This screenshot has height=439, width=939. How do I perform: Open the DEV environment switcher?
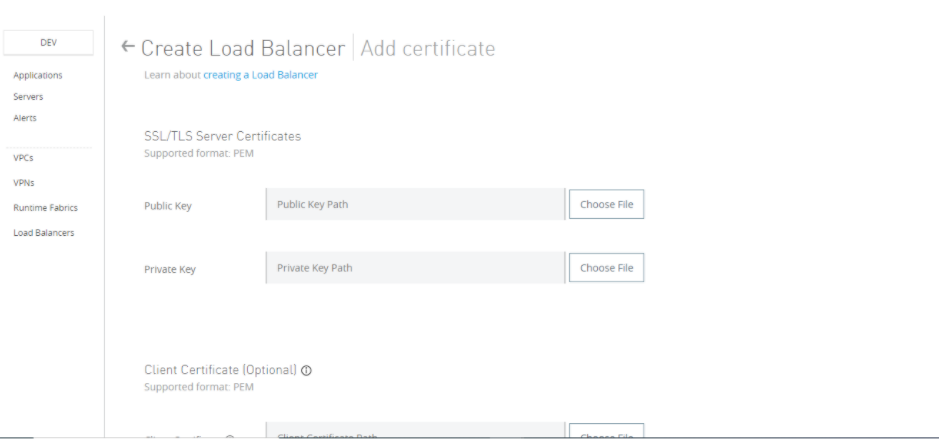point(48,41)
